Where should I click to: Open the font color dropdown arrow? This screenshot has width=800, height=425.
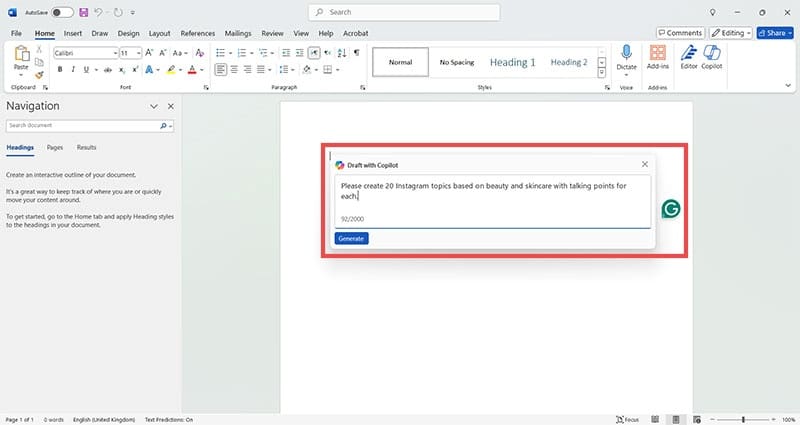tap(202, 70)
